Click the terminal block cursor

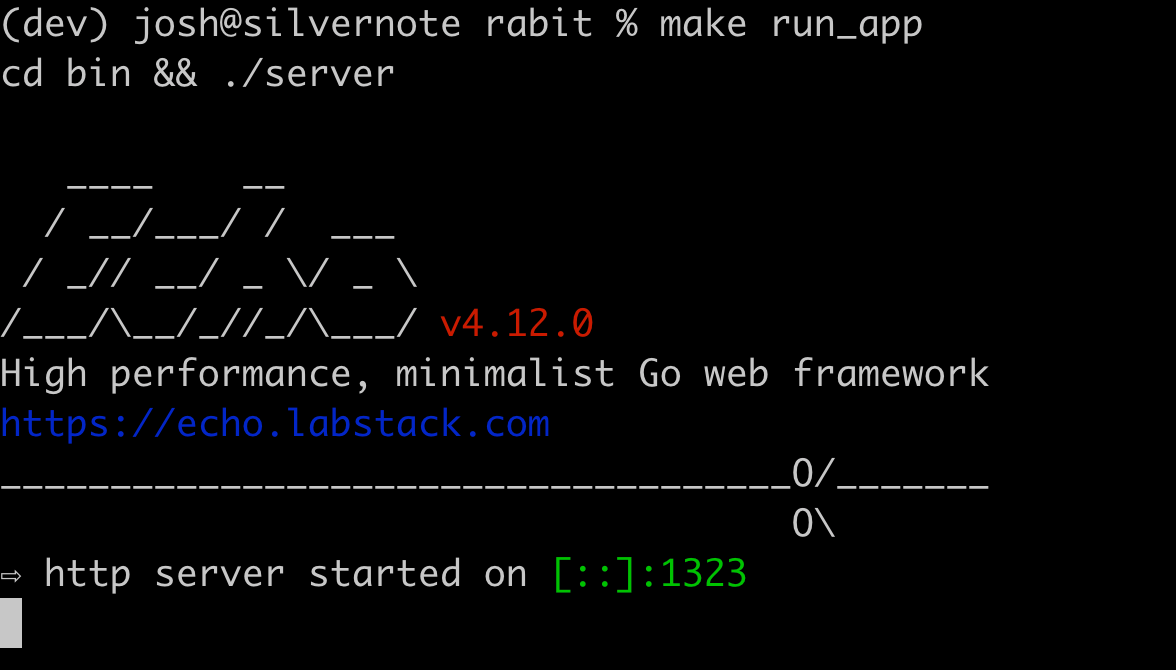[11, 623]
